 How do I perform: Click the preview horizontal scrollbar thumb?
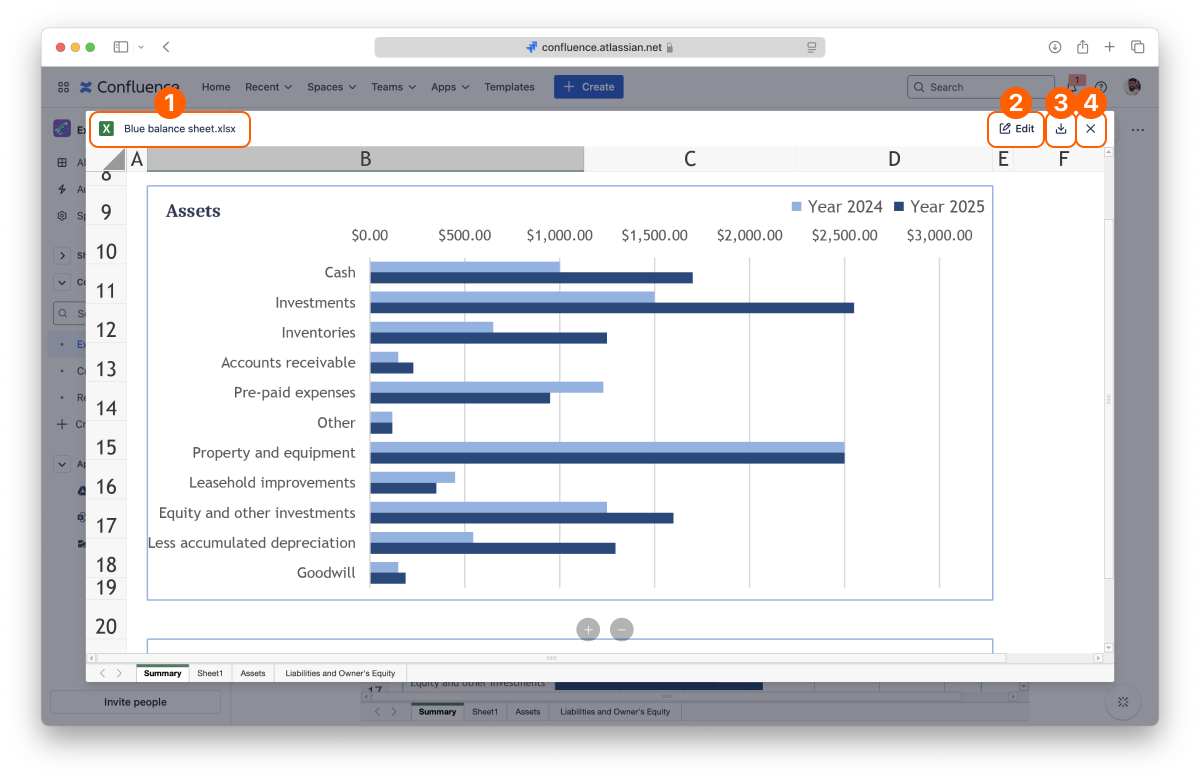coord(550,658)
